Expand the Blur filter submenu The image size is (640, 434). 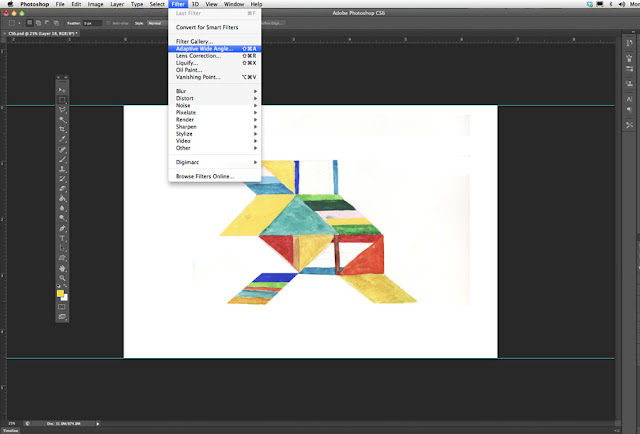point(215,91)
